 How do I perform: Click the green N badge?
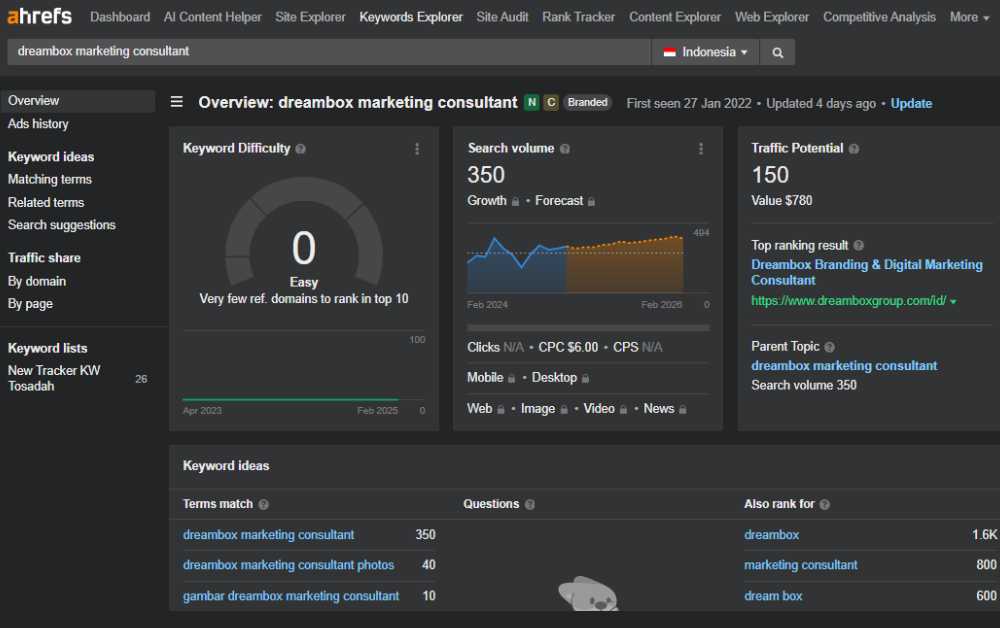coord(532,103)
